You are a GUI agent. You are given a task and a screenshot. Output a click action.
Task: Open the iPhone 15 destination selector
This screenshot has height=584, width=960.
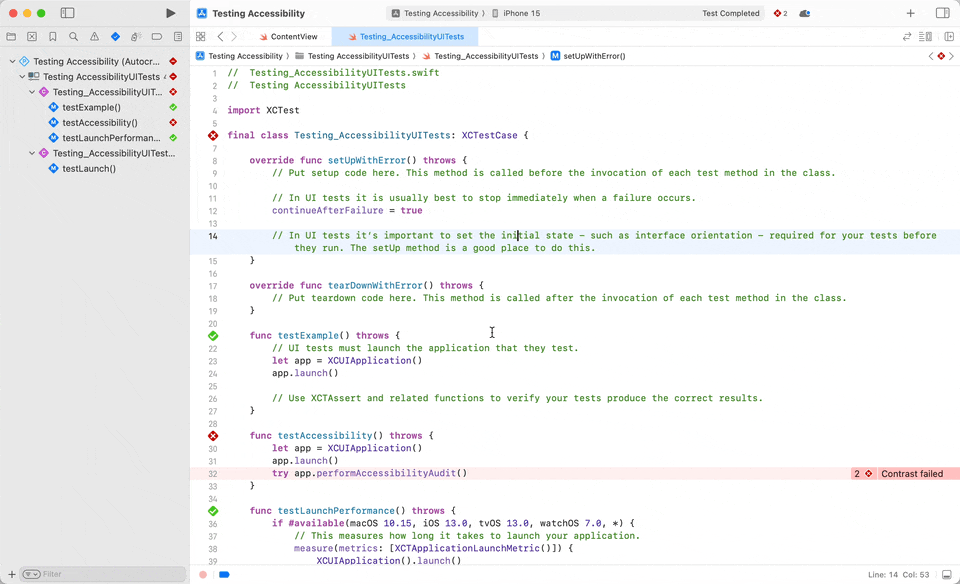tap(521, 13)
